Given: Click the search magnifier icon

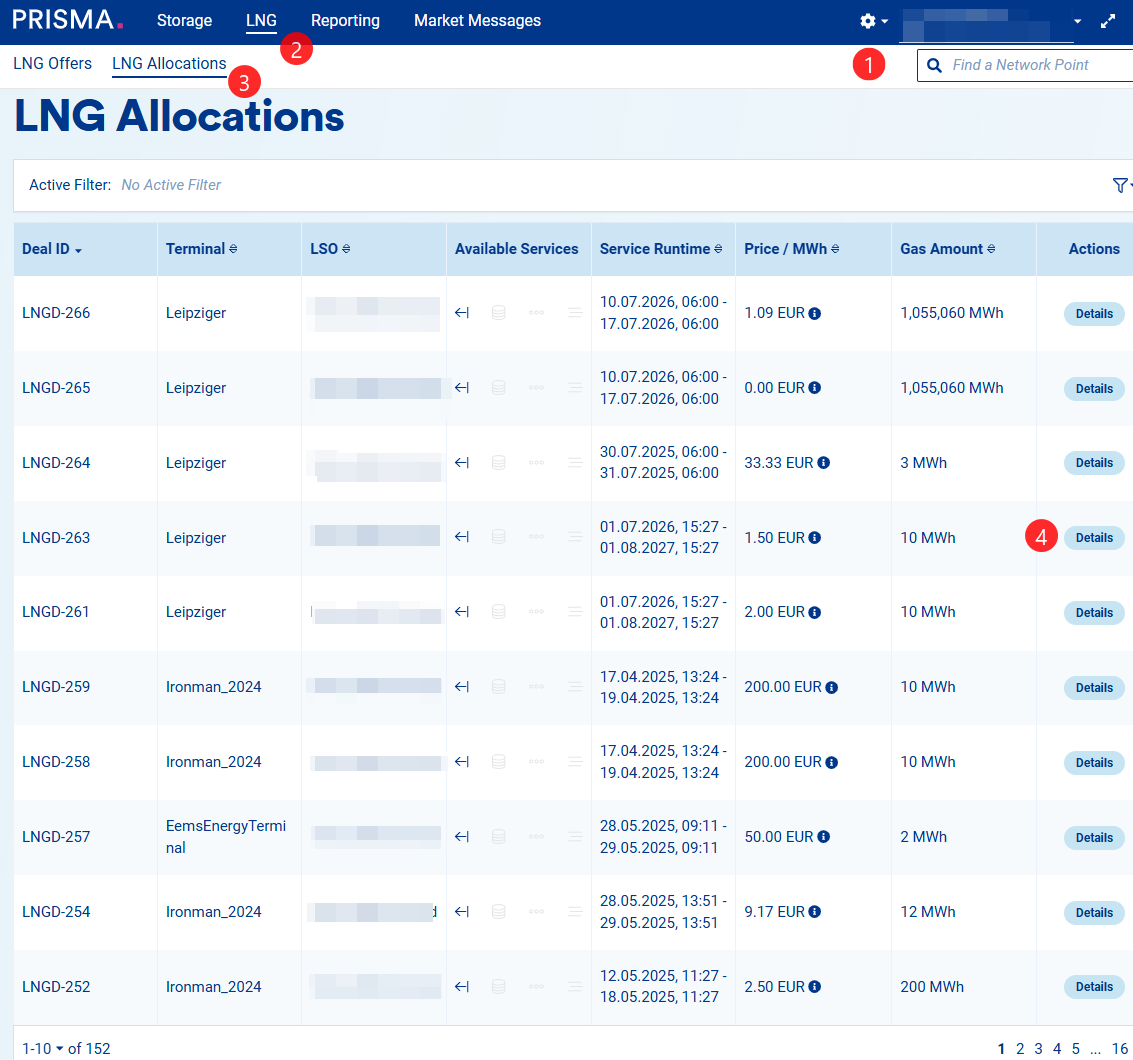Looking at the screenshot, I should pos(934,65).
